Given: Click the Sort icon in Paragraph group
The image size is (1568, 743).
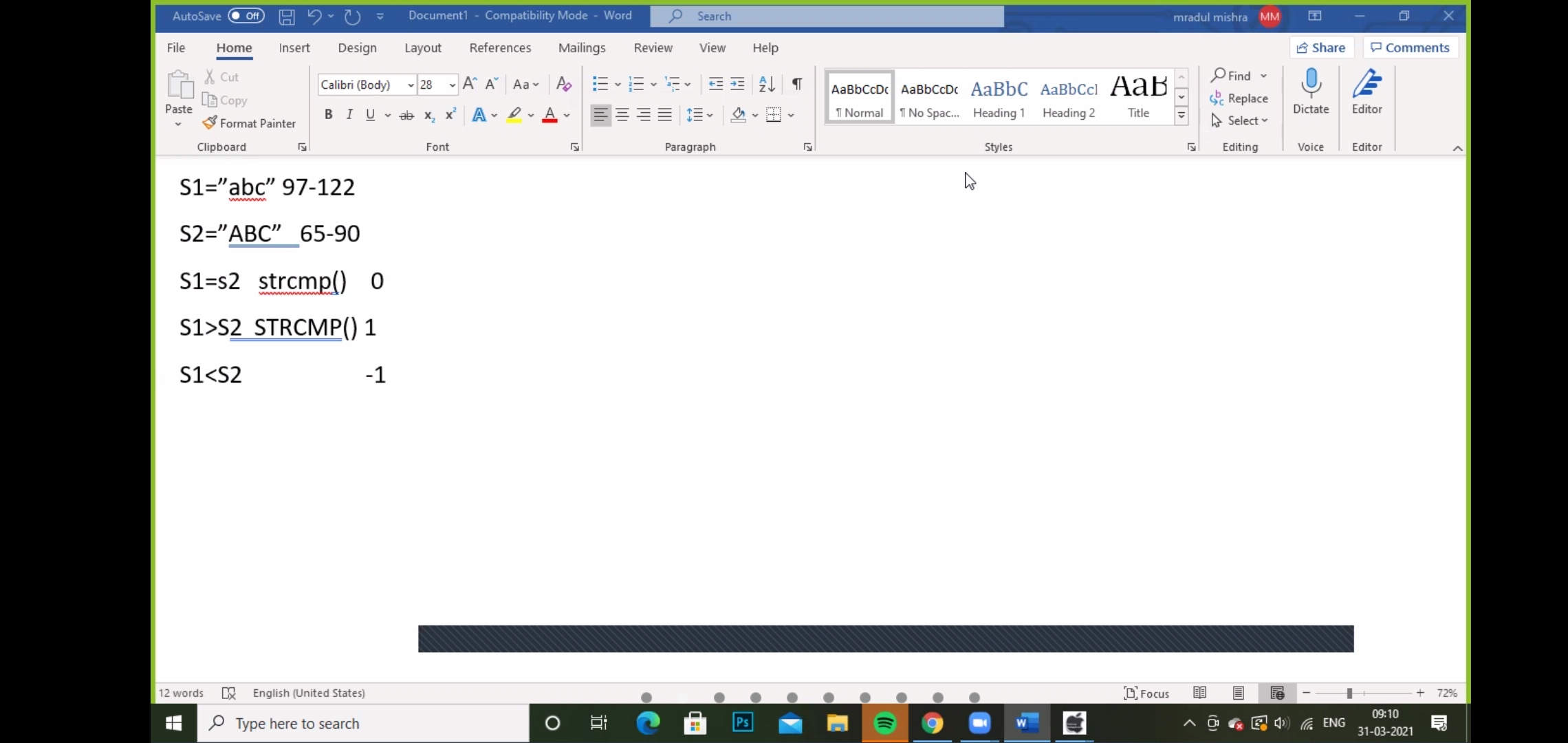Looking at the screenshot, I should tap(767, 84).
